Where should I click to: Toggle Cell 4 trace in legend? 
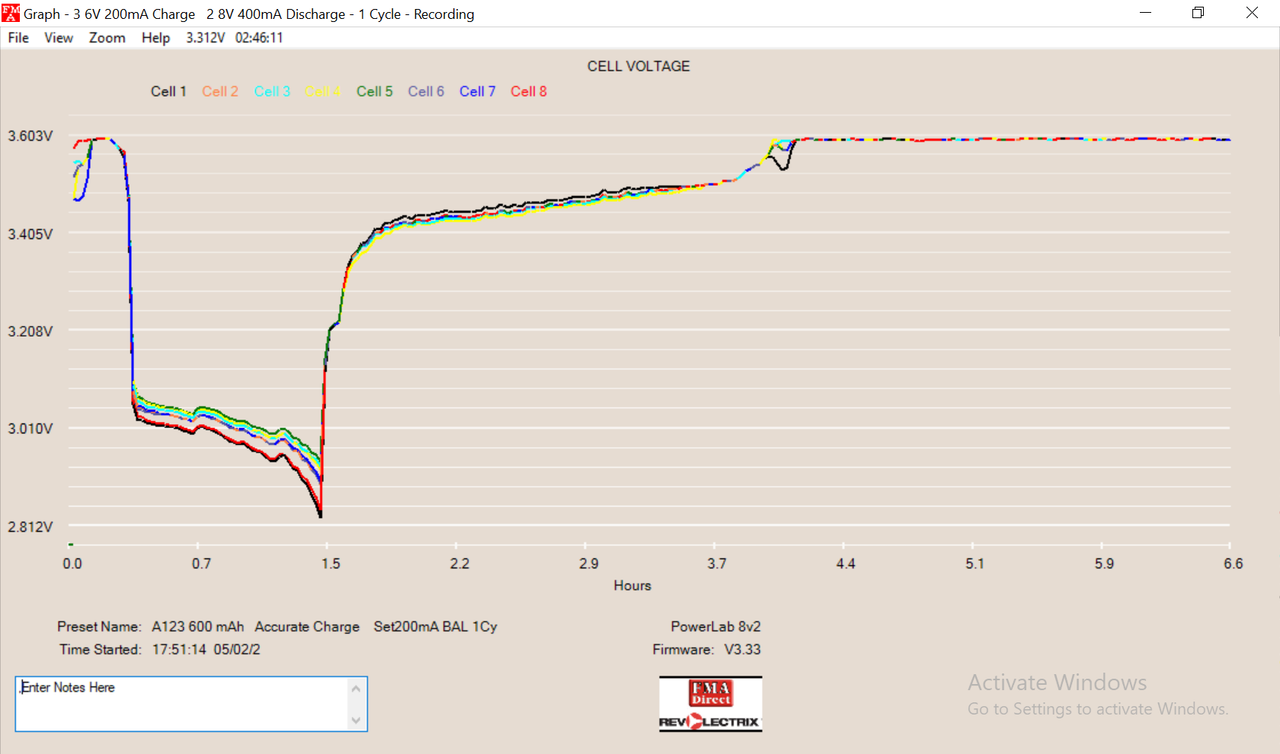point(323,91)
